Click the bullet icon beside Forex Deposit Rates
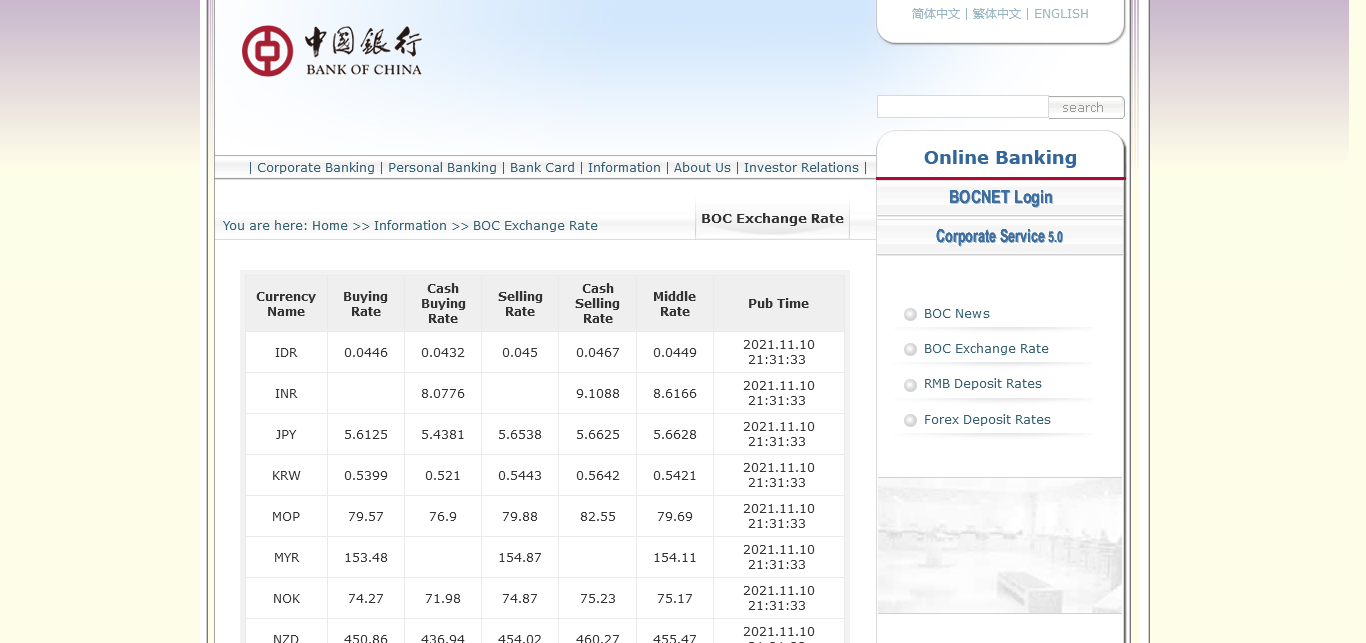The image size is (1366, 643). (x=910, y=420)
